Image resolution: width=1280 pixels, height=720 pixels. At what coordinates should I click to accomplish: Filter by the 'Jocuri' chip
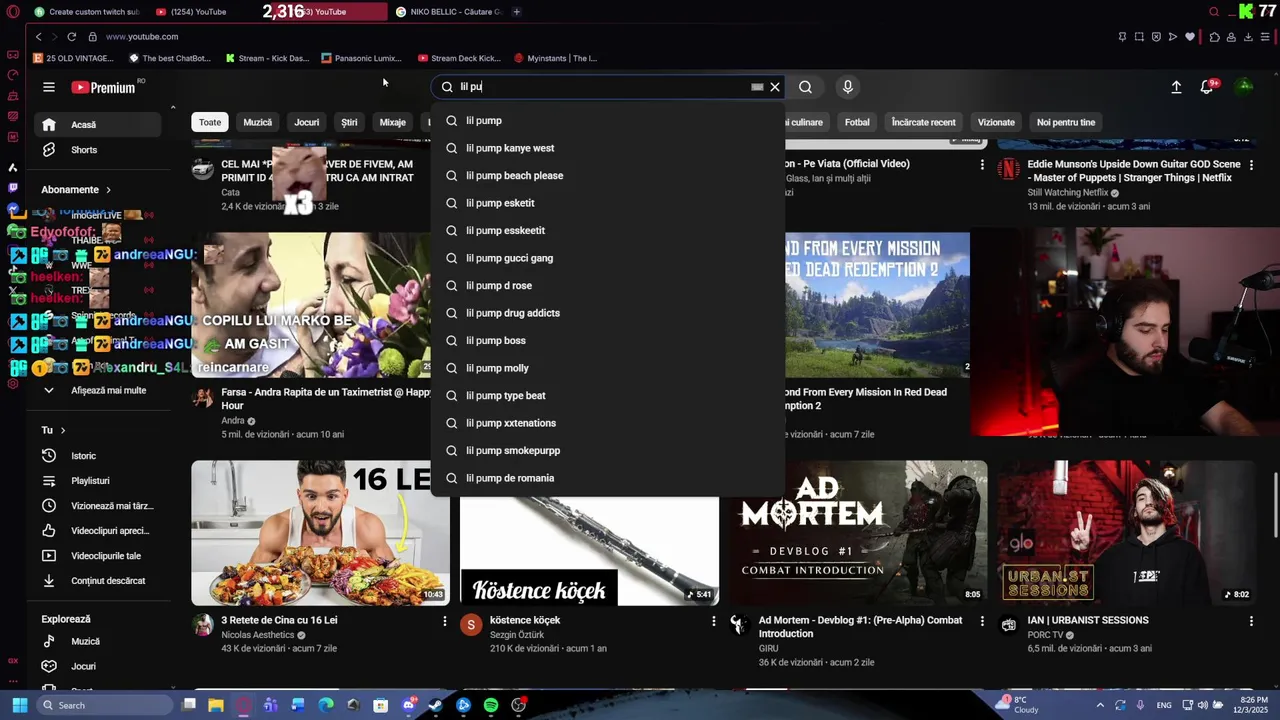pyautogui.click(x=307, y=122)
